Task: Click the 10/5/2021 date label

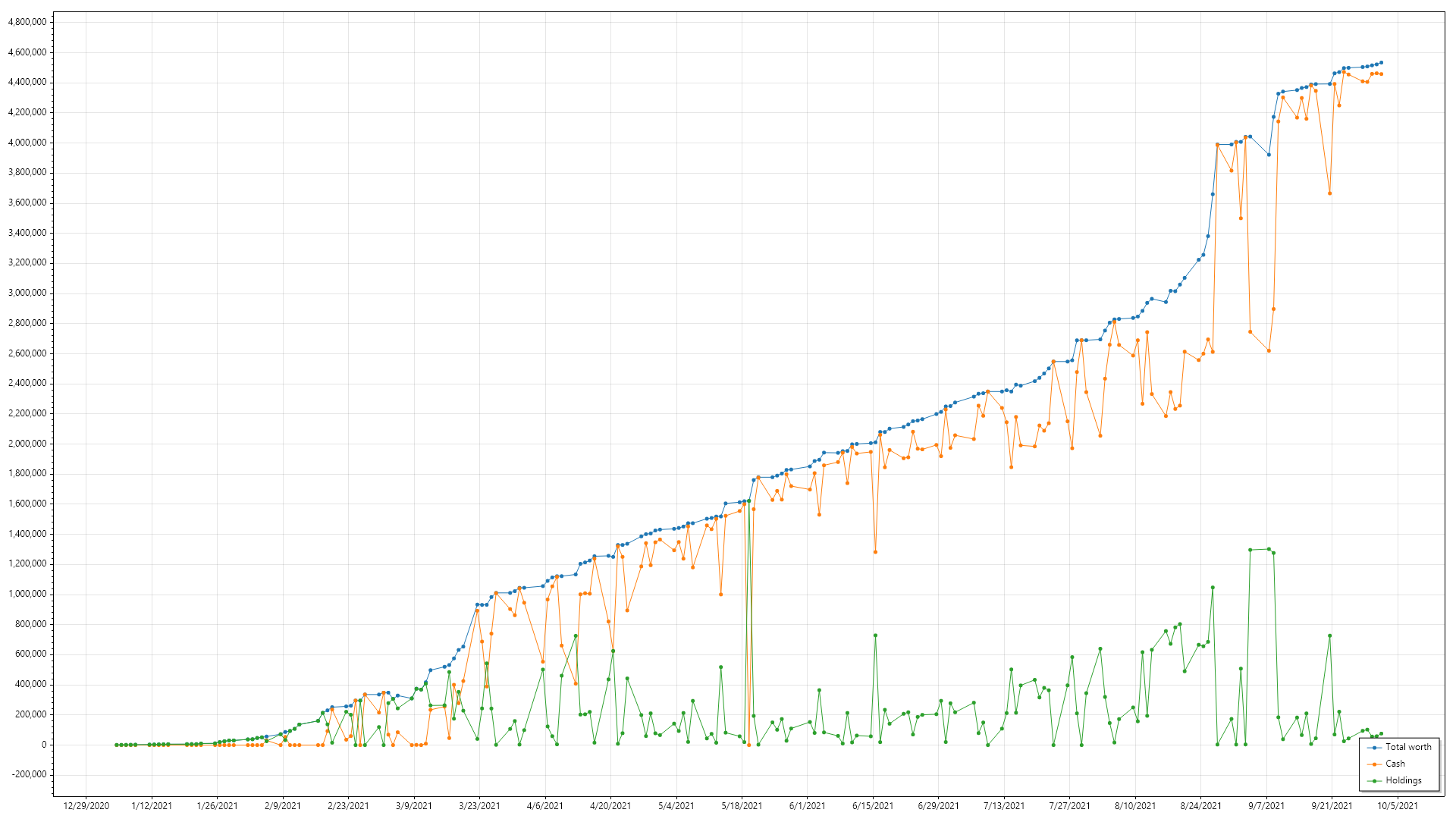Action: point(1398,806)
